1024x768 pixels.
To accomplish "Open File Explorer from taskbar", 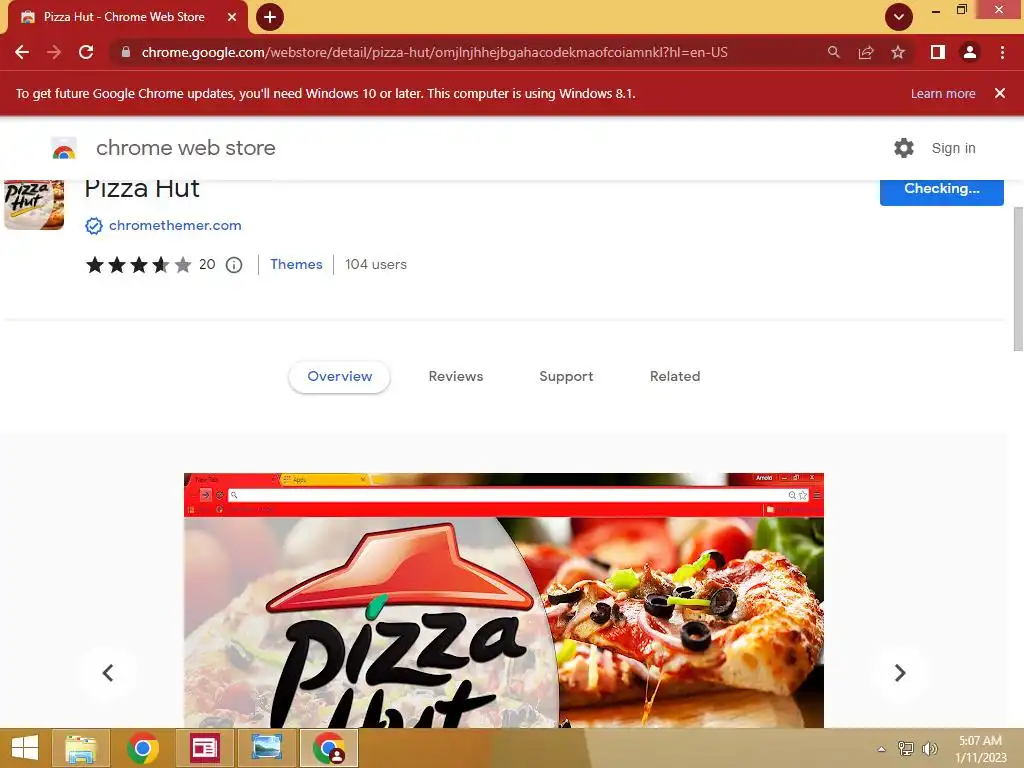I will click(x=80, y=748).
